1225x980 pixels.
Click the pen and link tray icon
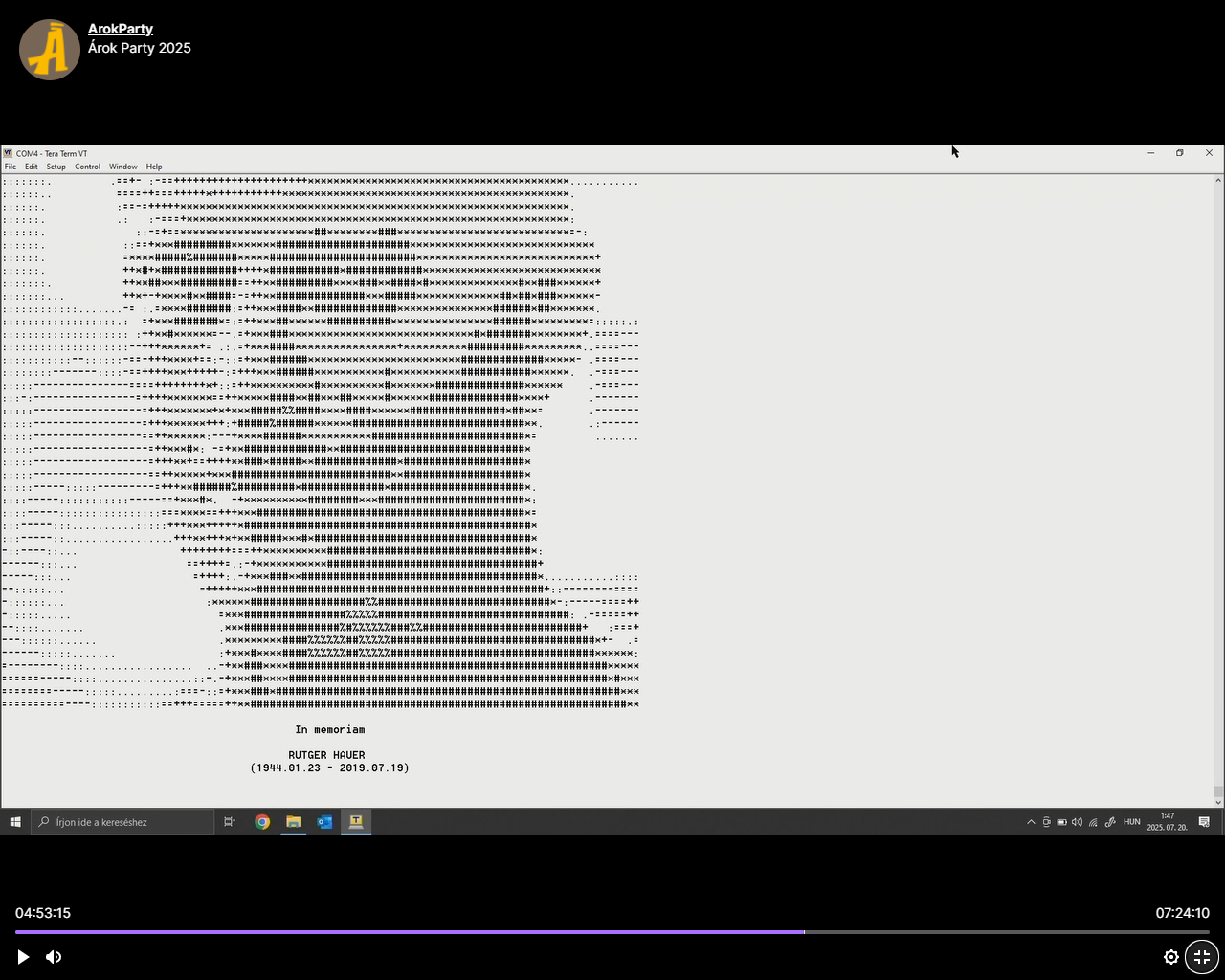(x=1110, y=822)
